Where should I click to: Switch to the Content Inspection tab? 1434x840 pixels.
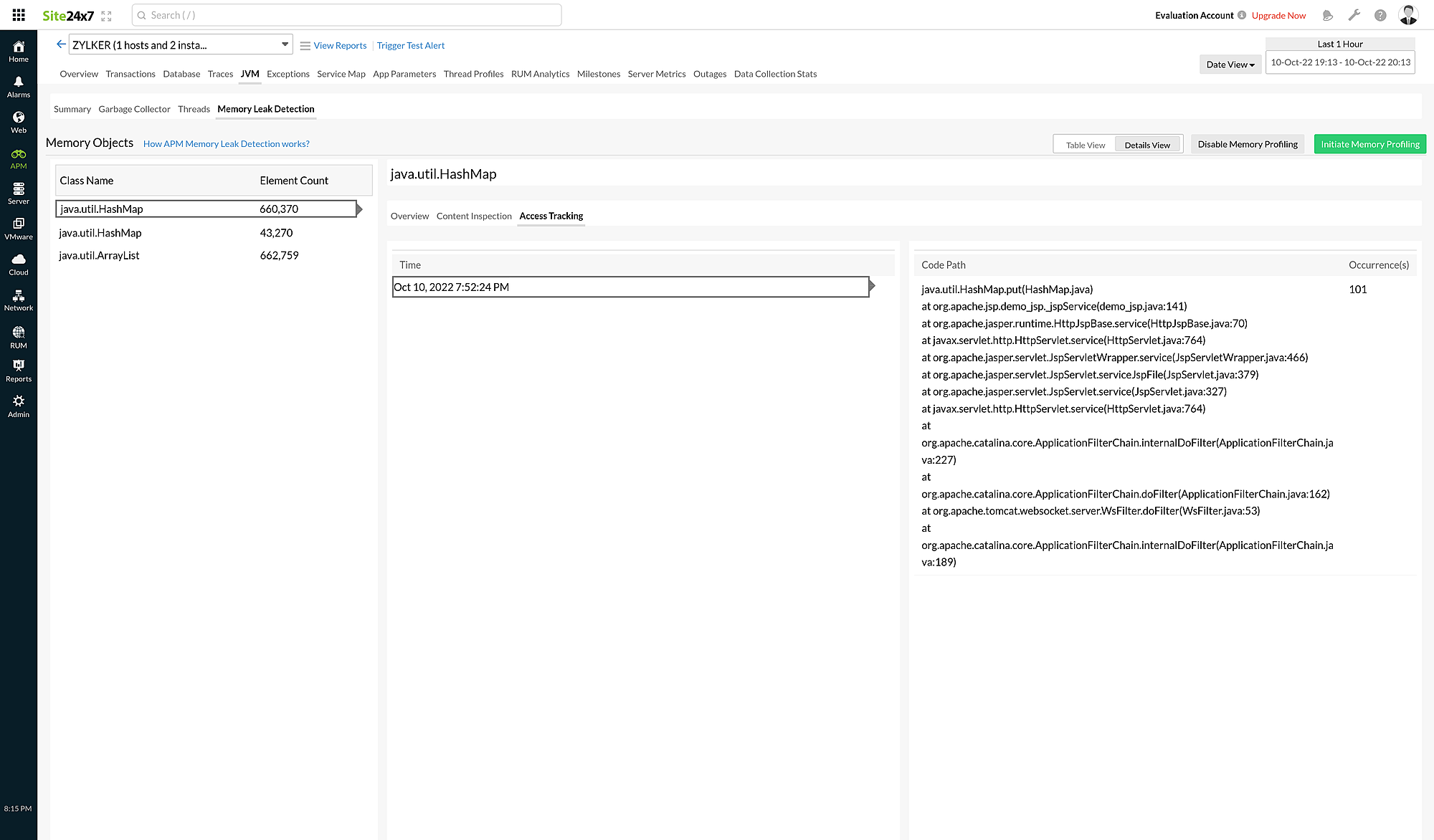[x=474, y=216]
